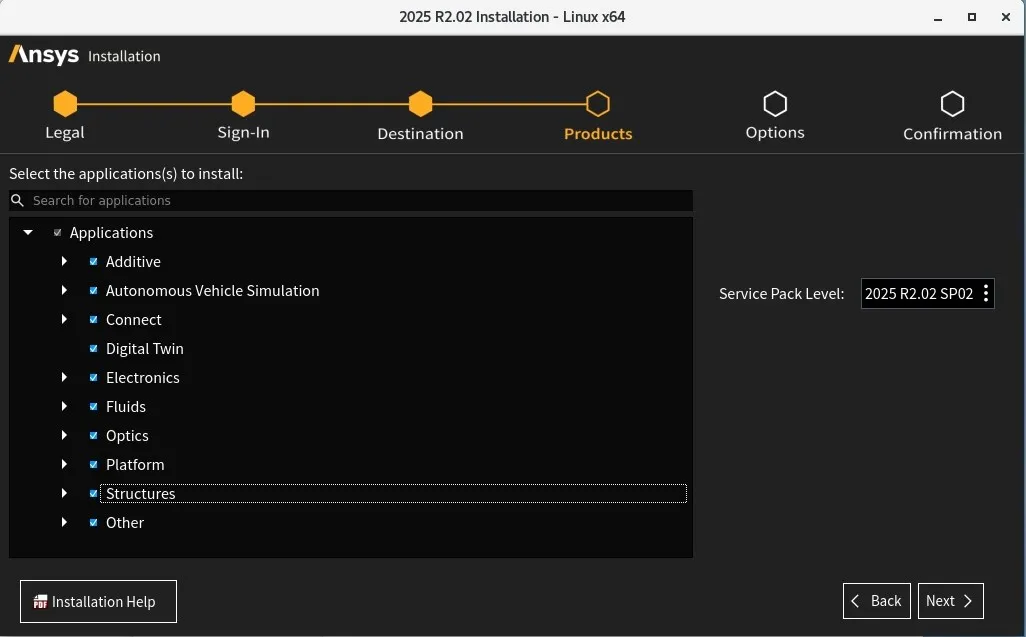
Task: Select the Fluids row label
Action: [126, 407]
